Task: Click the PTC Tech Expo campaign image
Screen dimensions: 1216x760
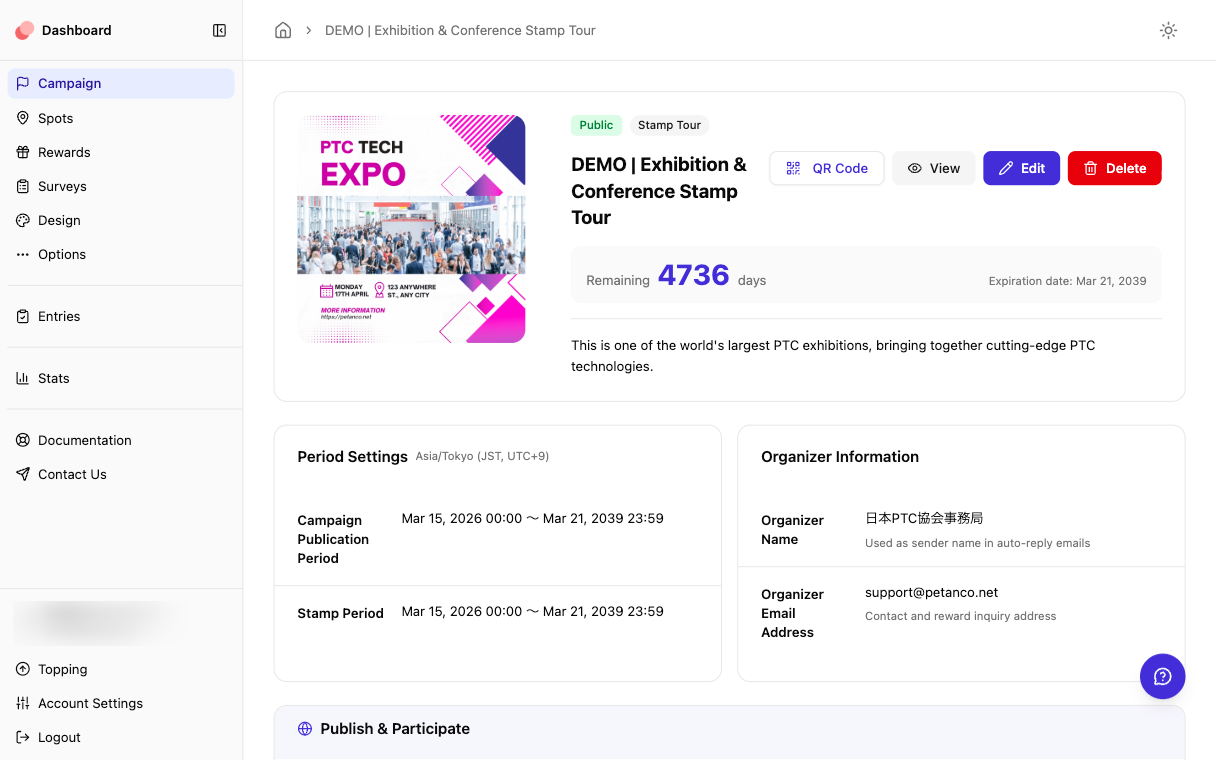Action: 411,229
